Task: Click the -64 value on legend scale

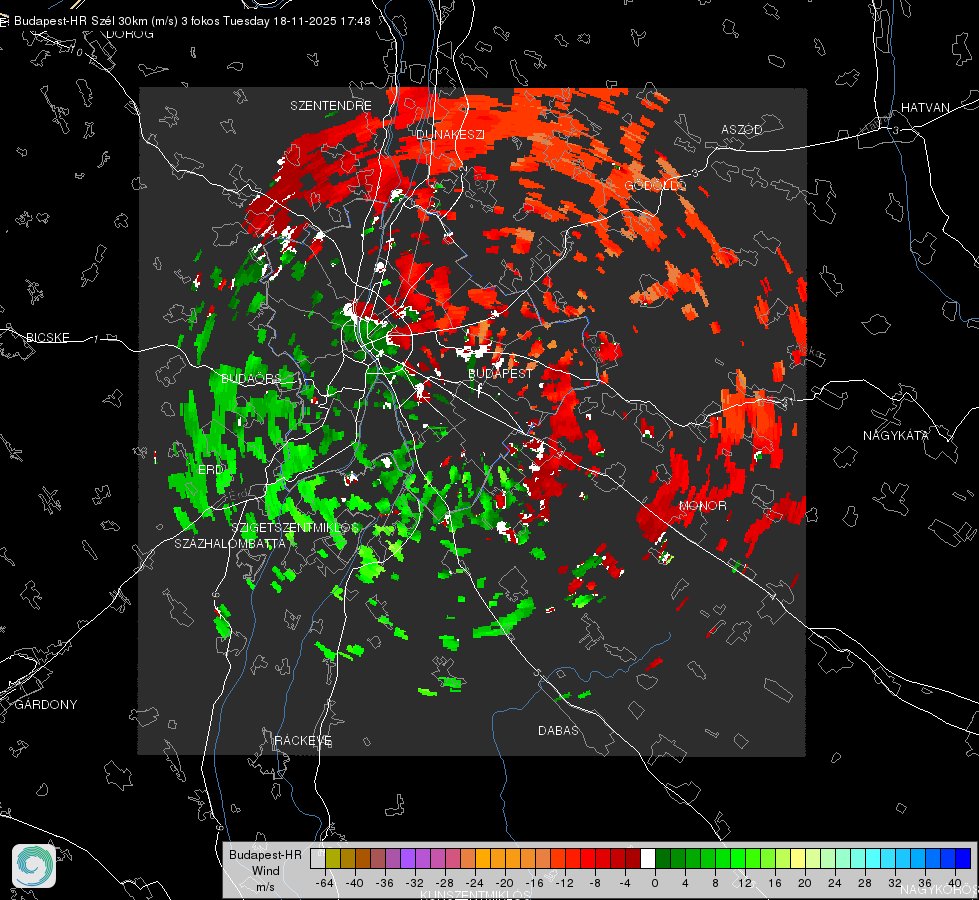Action: click(324, 883)
